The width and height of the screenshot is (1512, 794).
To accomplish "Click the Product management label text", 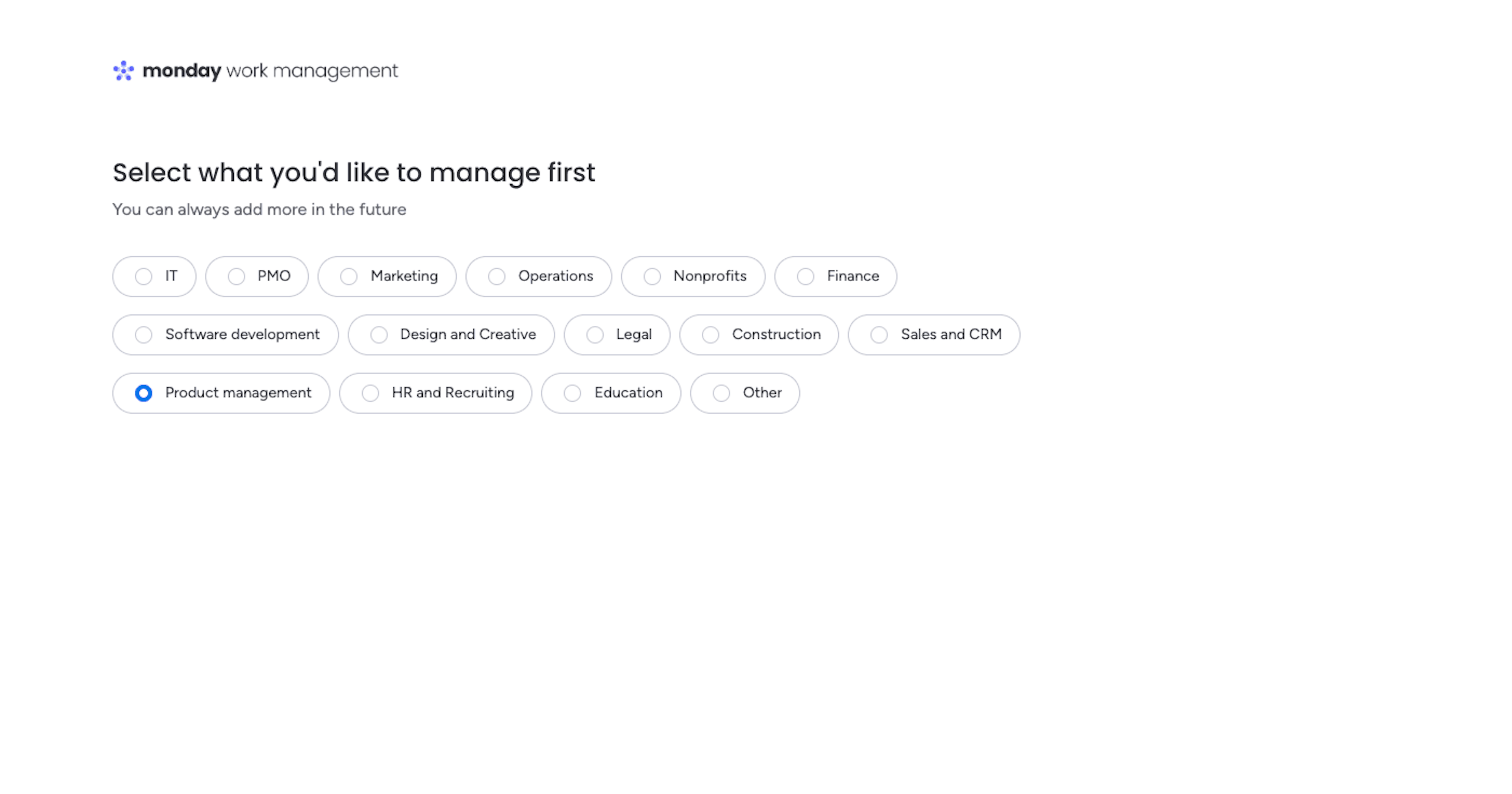I will (238, 392).
